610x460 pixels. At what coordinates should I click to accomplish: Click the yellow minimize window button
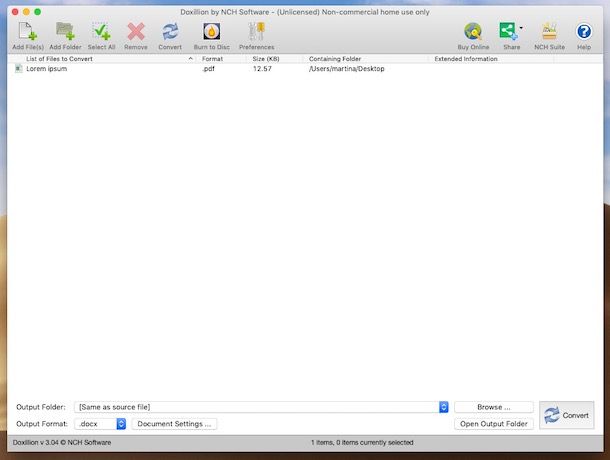click(x=26, y=12)
